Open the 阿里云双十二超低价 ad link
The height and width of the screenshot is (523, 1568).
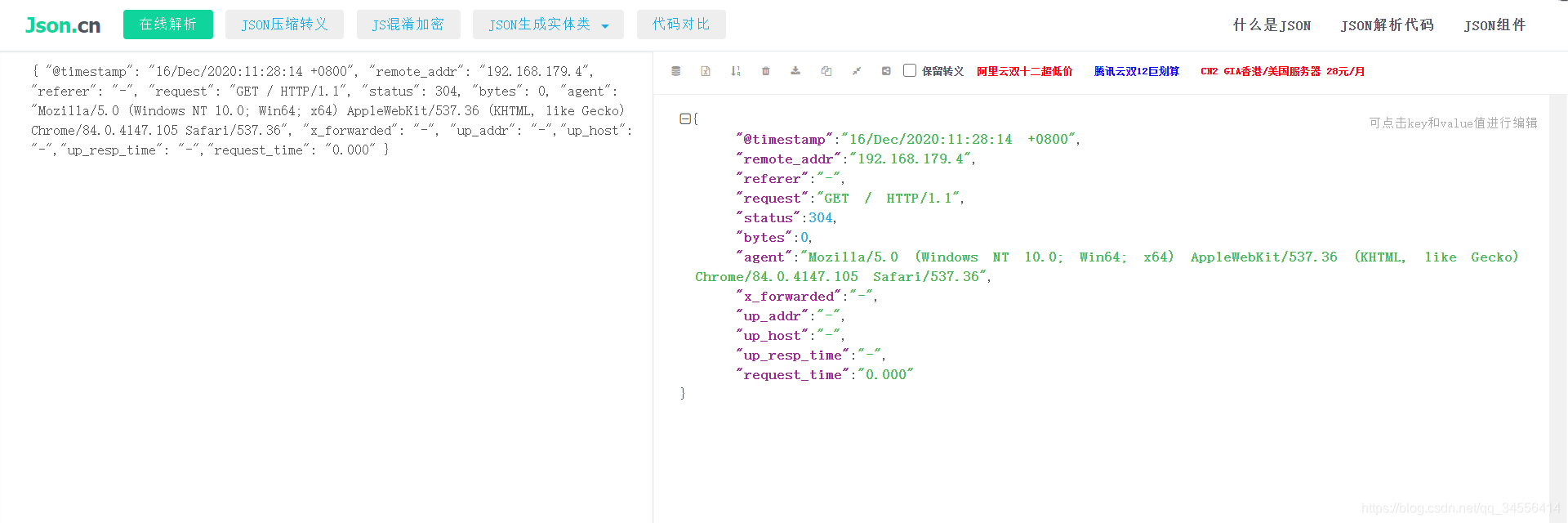point(1025,71)
